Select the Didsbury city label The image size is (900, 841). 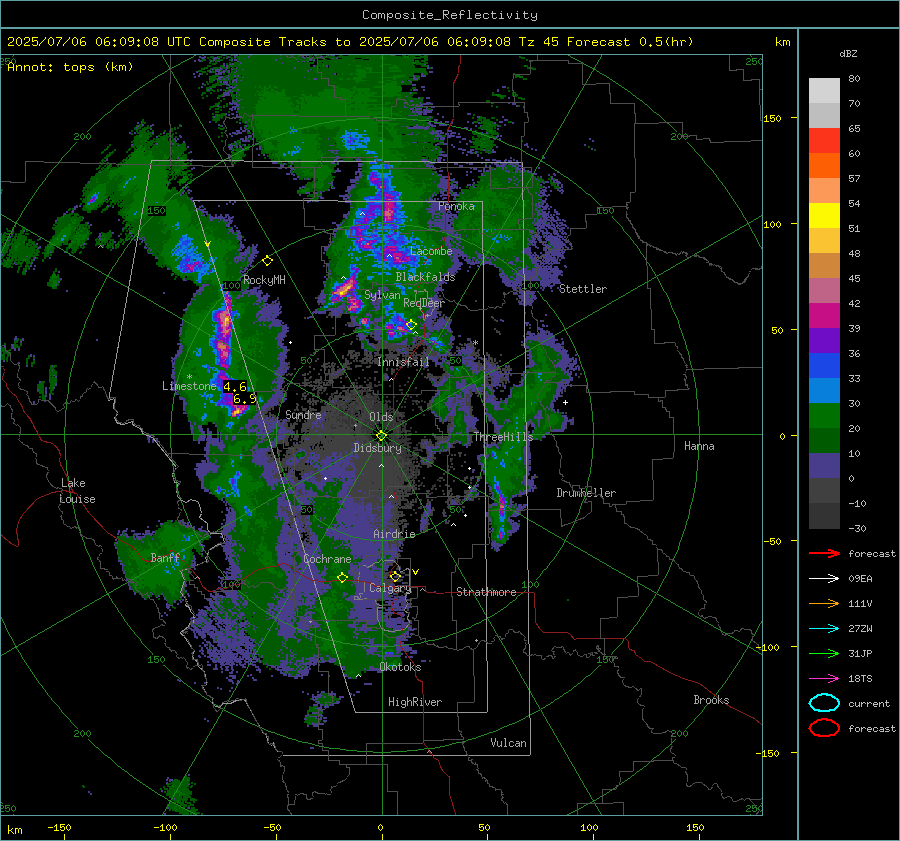click(378, 448)
